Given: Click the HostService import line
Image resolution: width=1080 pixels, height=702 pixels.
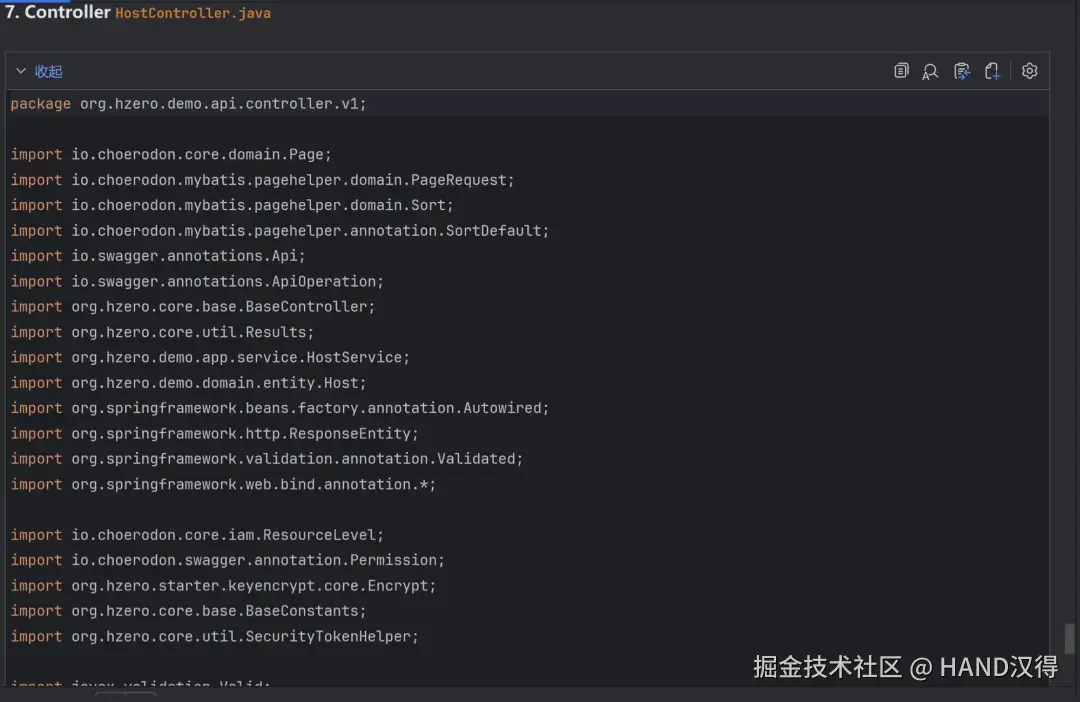Looking at the screenshot, I should 210,358.
